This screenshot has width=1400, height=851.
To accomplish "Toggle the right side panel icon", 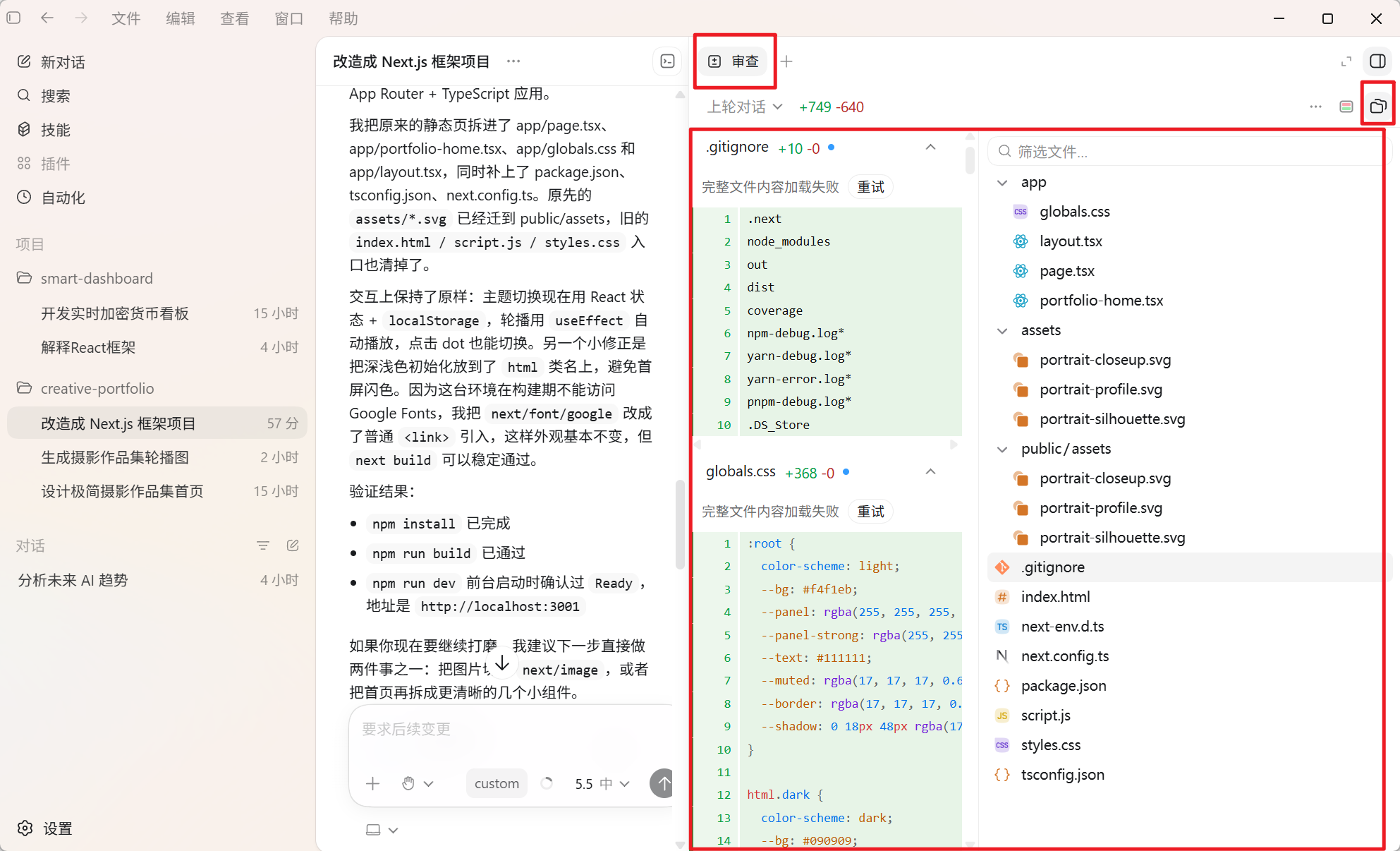I will pos(1377,61).
